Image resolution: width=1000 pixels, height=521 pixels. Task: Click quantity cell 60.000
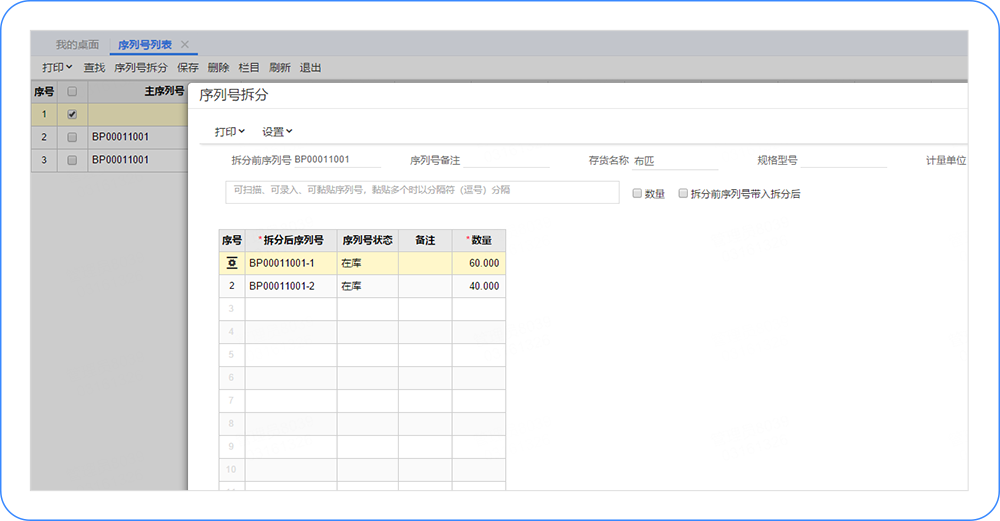click(x=479, y=263)
